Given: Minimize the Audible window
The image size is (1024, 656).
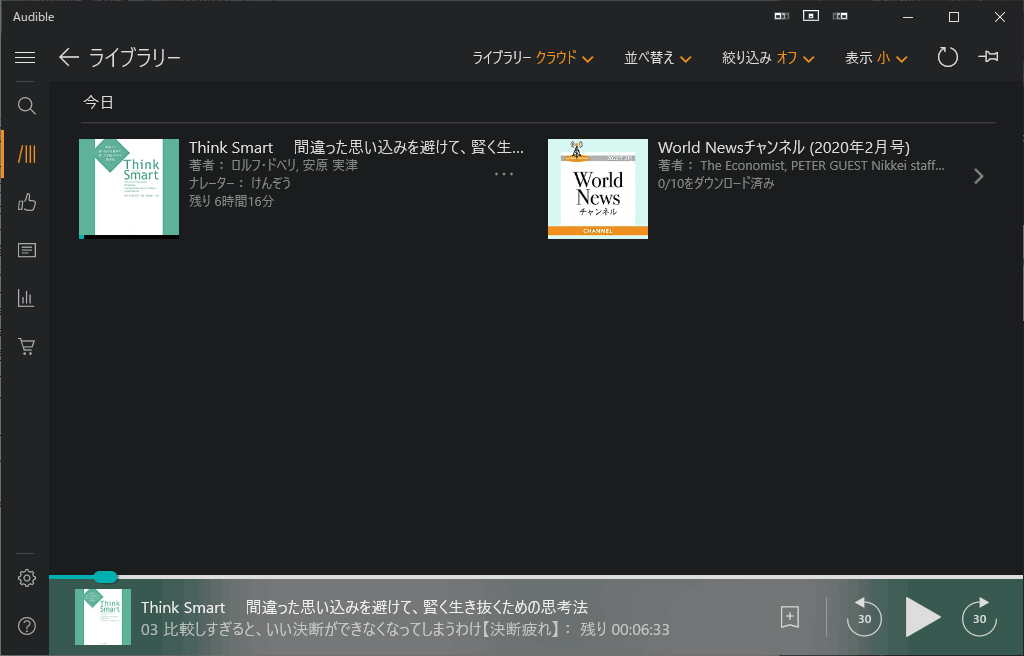Looking at the screenshot, I should coord(908,17).
